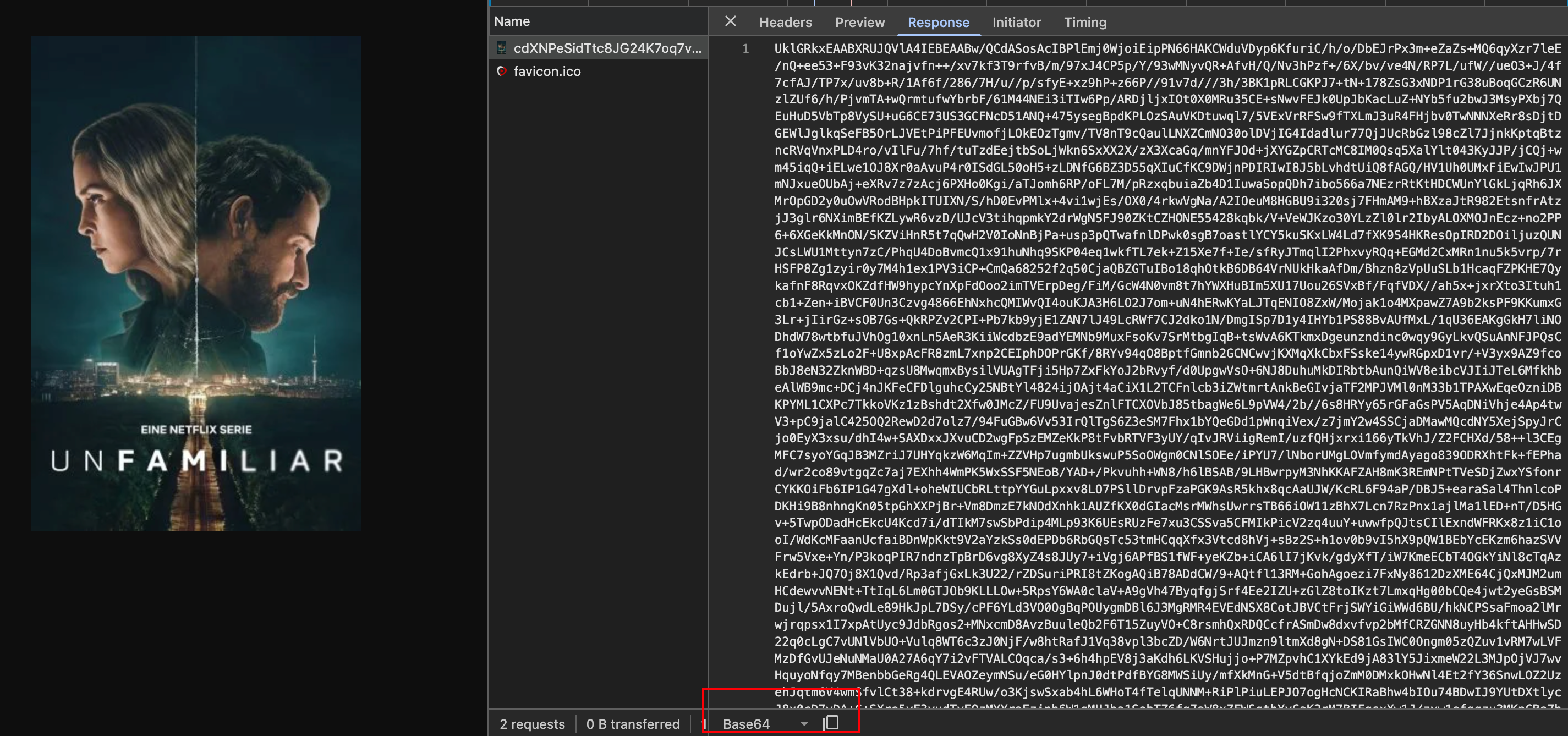
Task: Select the cdXNPeSidTtc8JG24K7oq7v request row
Action: pos(599,48)
